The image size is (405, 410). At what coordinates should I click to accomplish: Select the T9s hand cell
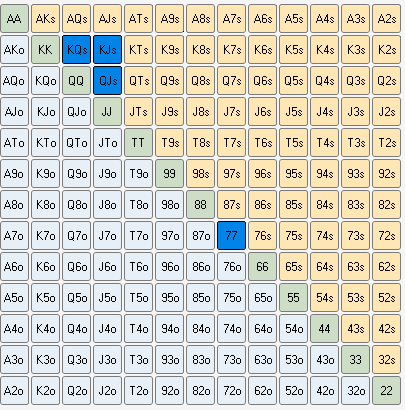point(169,143)
